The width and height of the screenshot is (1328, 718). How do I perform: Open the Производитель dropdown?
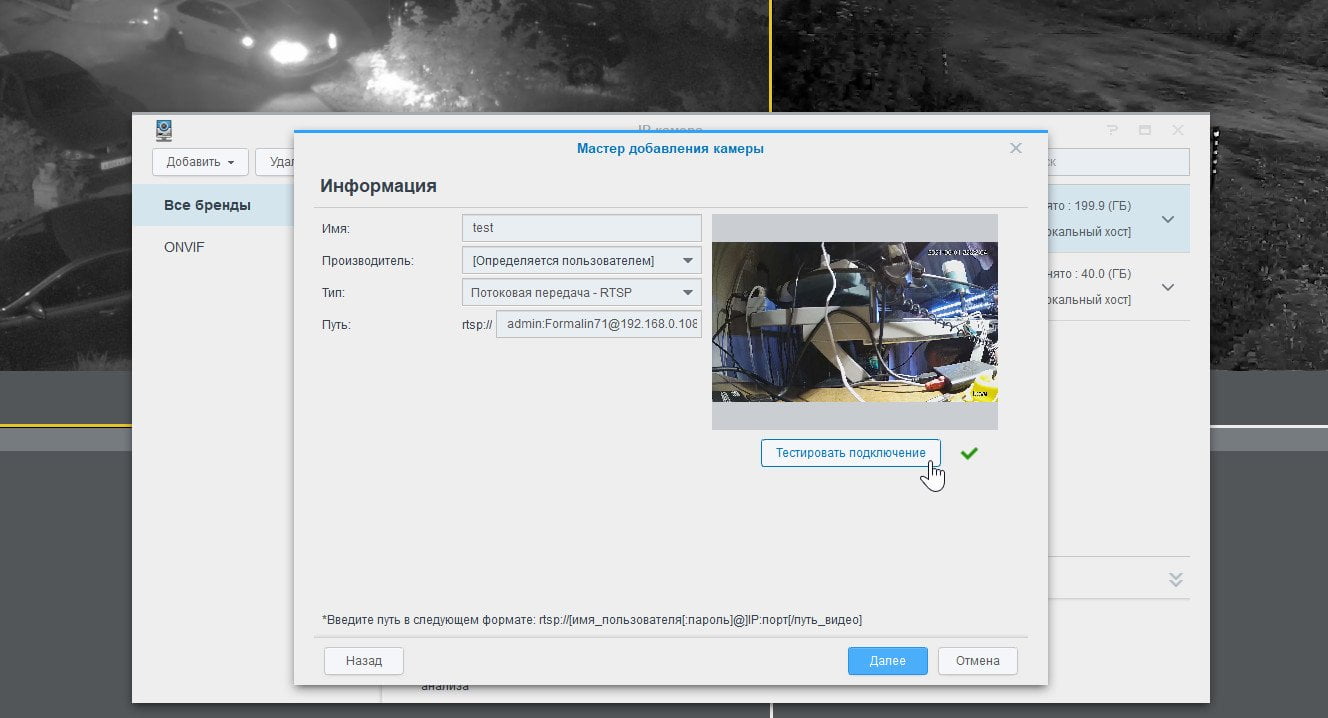(x=582, y=260)
